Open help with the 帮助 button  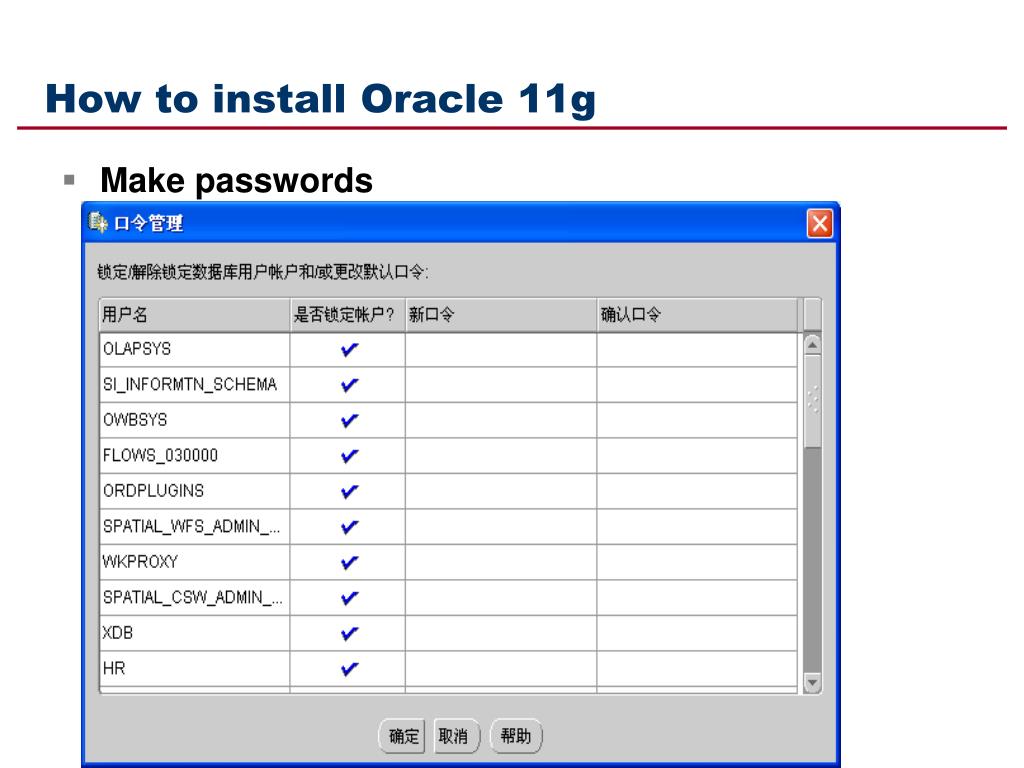click(516, 737)
